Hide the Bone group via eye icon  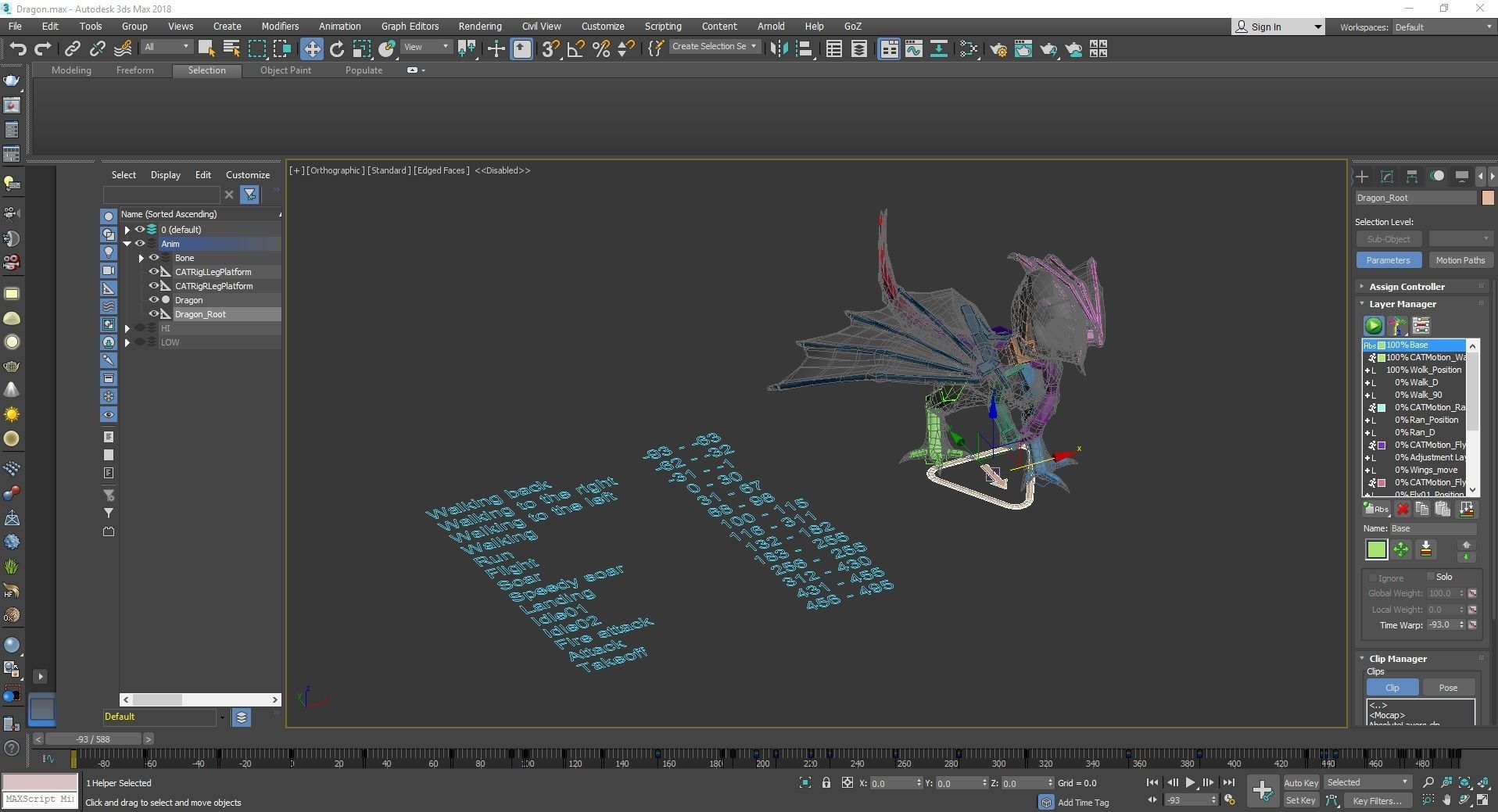tap(154, 258)
